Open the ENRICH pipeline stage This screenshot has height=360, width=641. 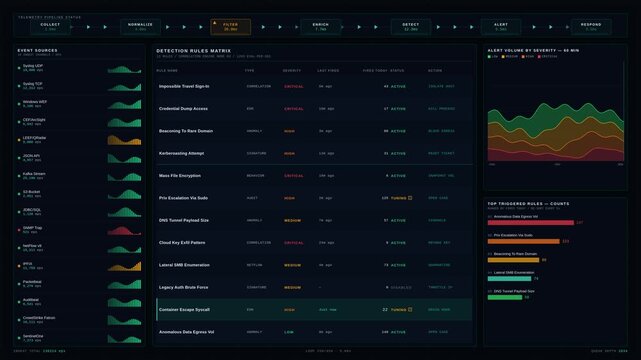click(320, 27)
